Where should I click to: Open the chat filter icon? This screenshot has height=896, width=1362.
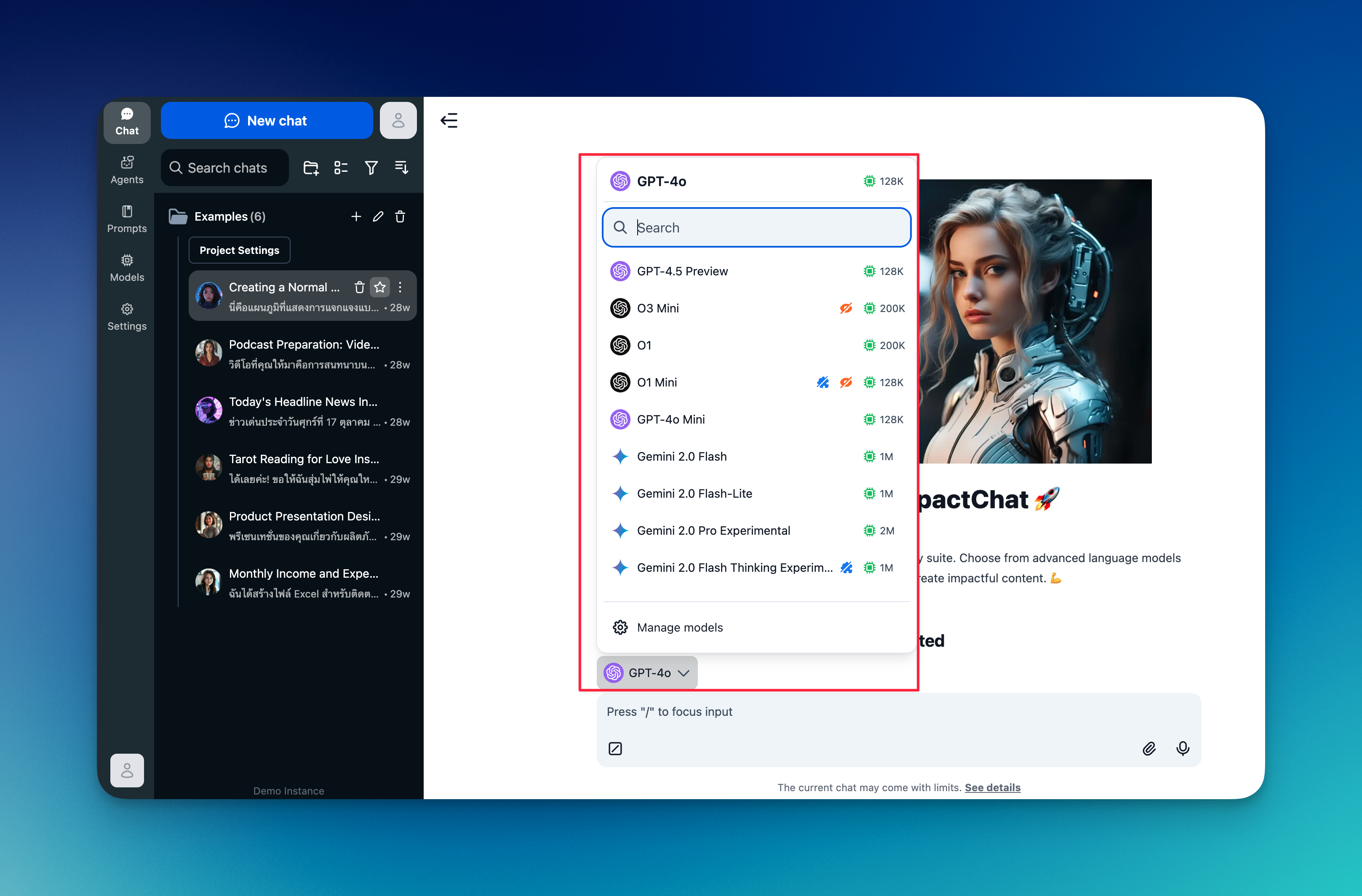pyautogui.click(x=371, y=168)
